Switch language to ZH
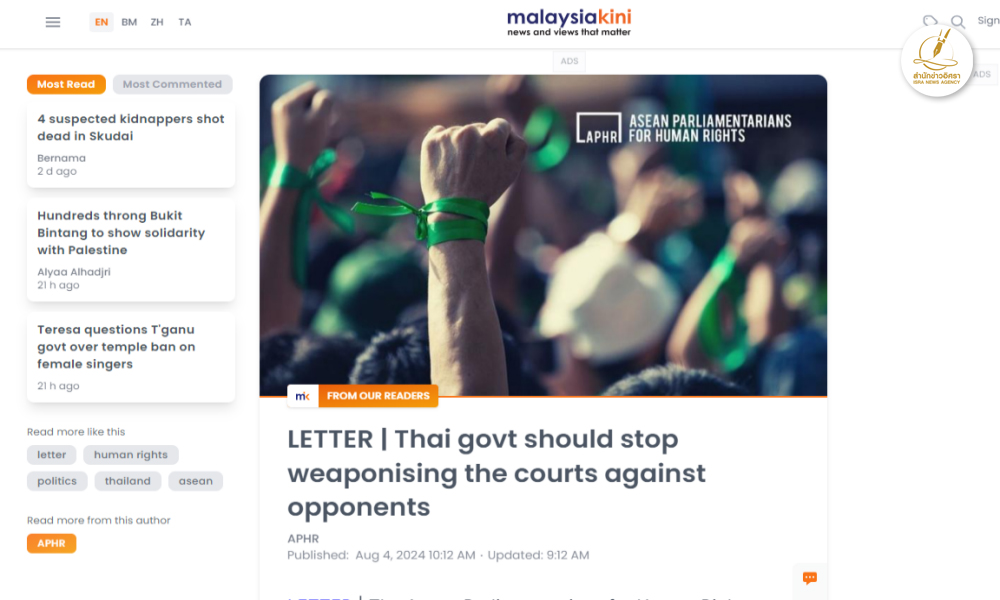Image resolution: width=1000 pixels, height=600 pixels. point(157,22)
